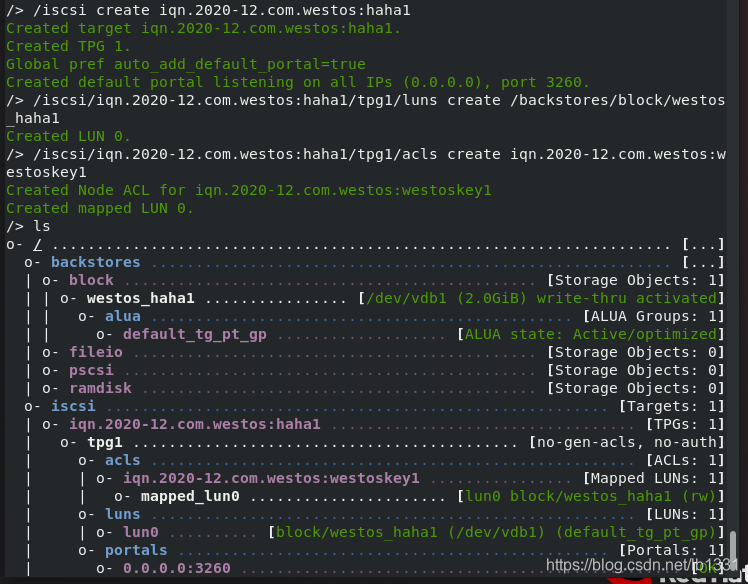Select the "/> ls" command line
Screen dimensions: 748x584
coord(28,226)
